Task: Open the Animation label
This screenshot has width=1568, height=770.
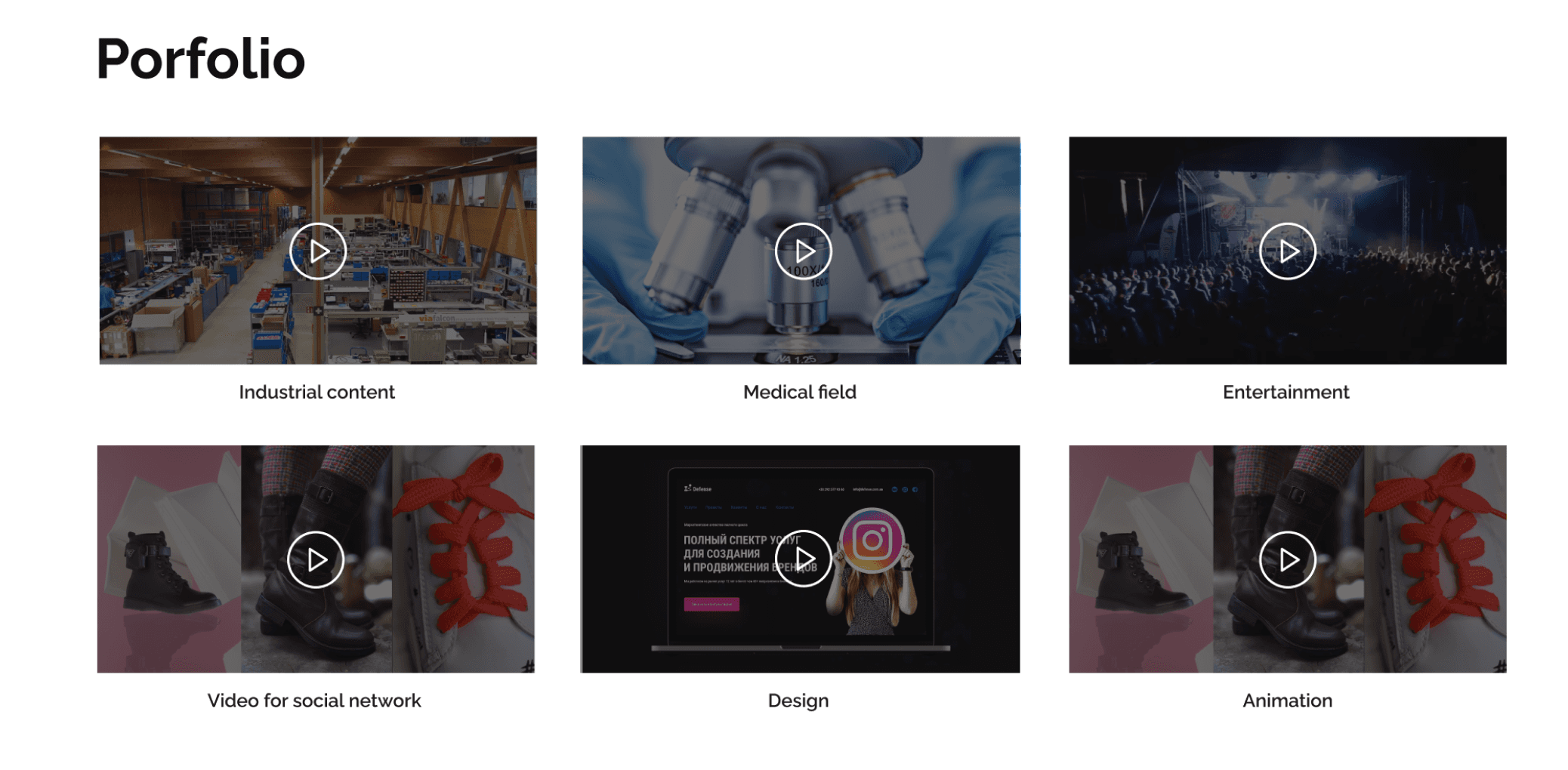Action: point(1288,701)
